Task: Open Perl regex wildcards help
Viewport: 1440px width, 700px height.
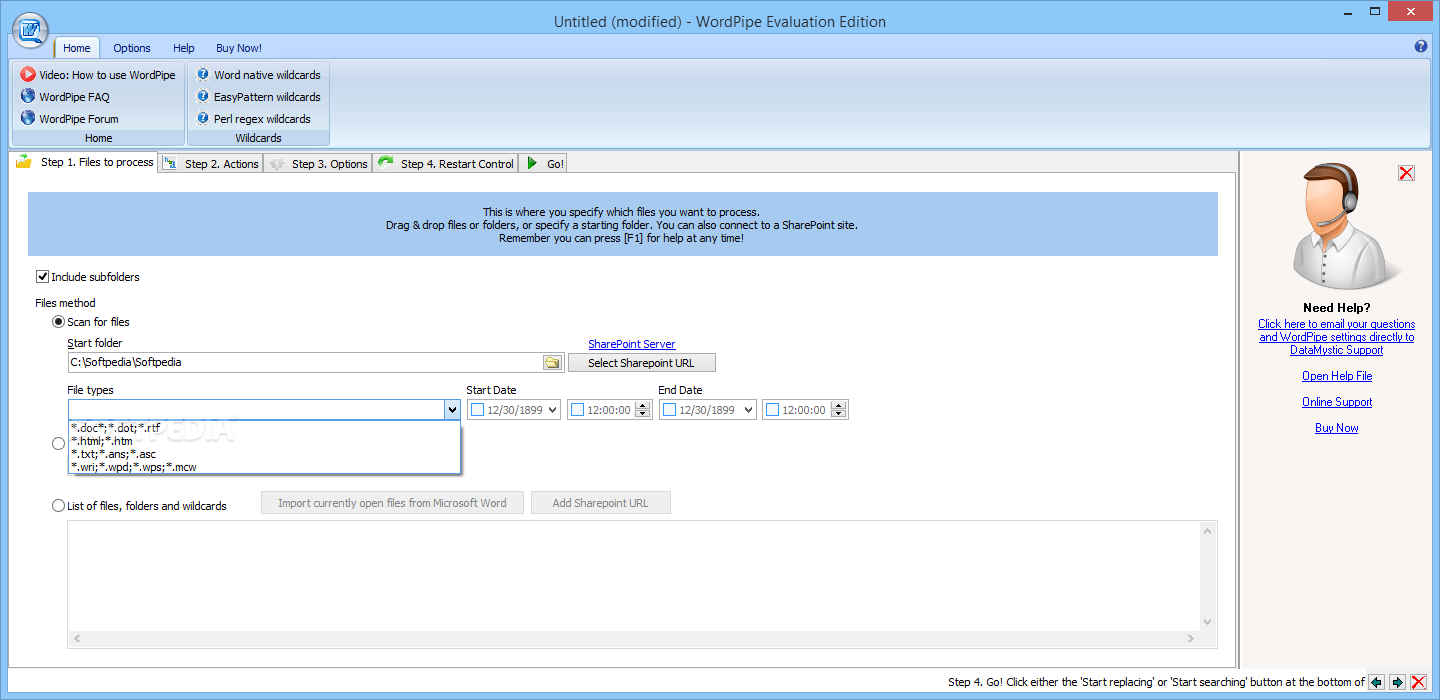Action: click(253, 119)
